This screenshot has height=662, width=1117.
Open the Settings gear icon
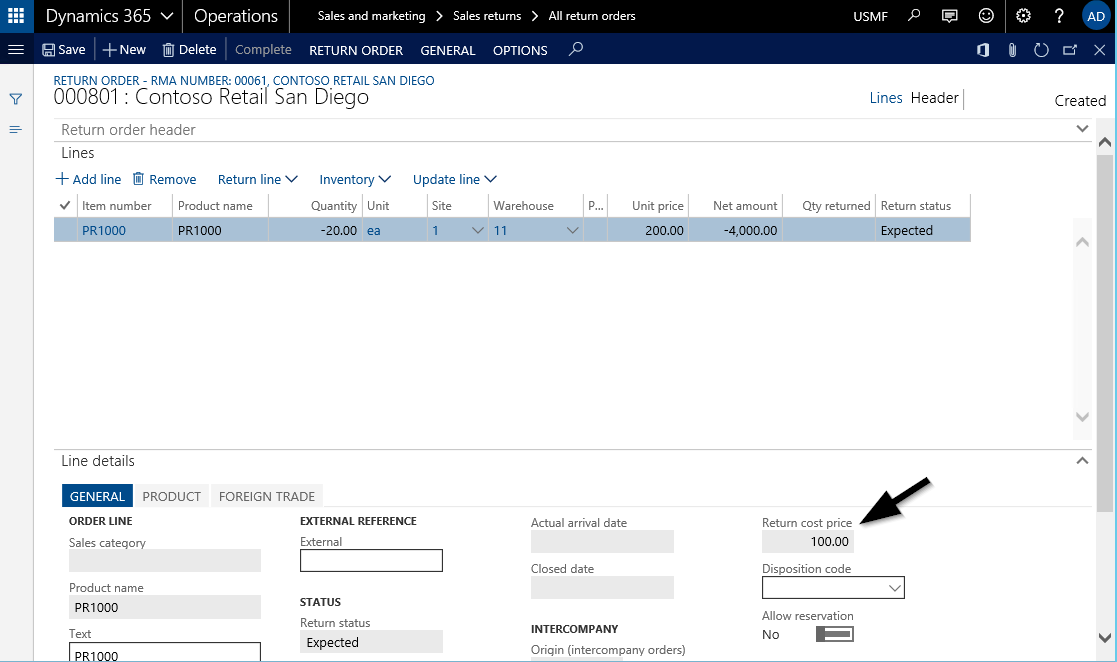point(1023,16)
